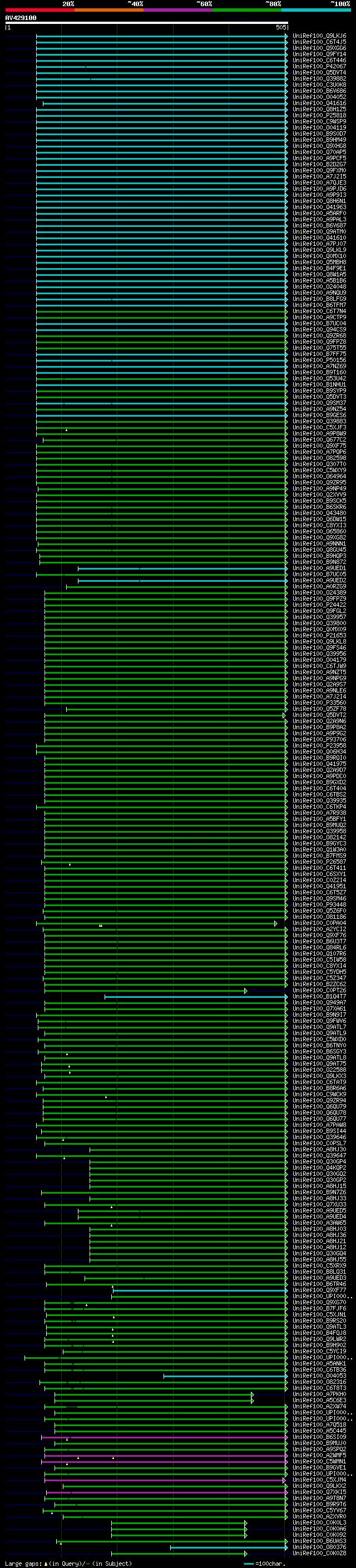The width and height of the screenshot is (356, 1568).
Task: Select hit UniRef100_A5C445
Action: click(319, 1431)
